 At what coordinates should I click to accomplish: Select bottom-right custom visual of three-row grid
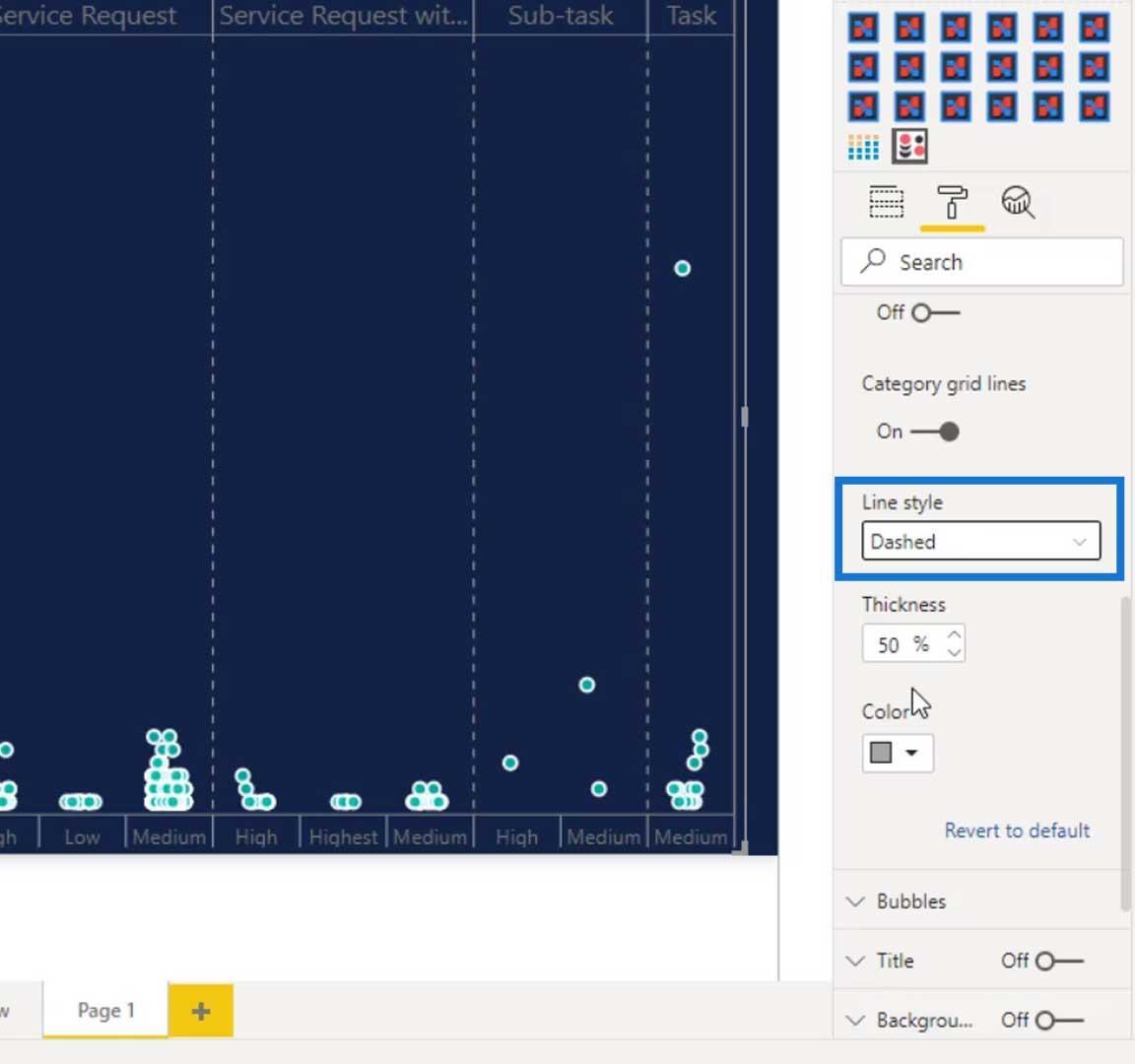1094,107
